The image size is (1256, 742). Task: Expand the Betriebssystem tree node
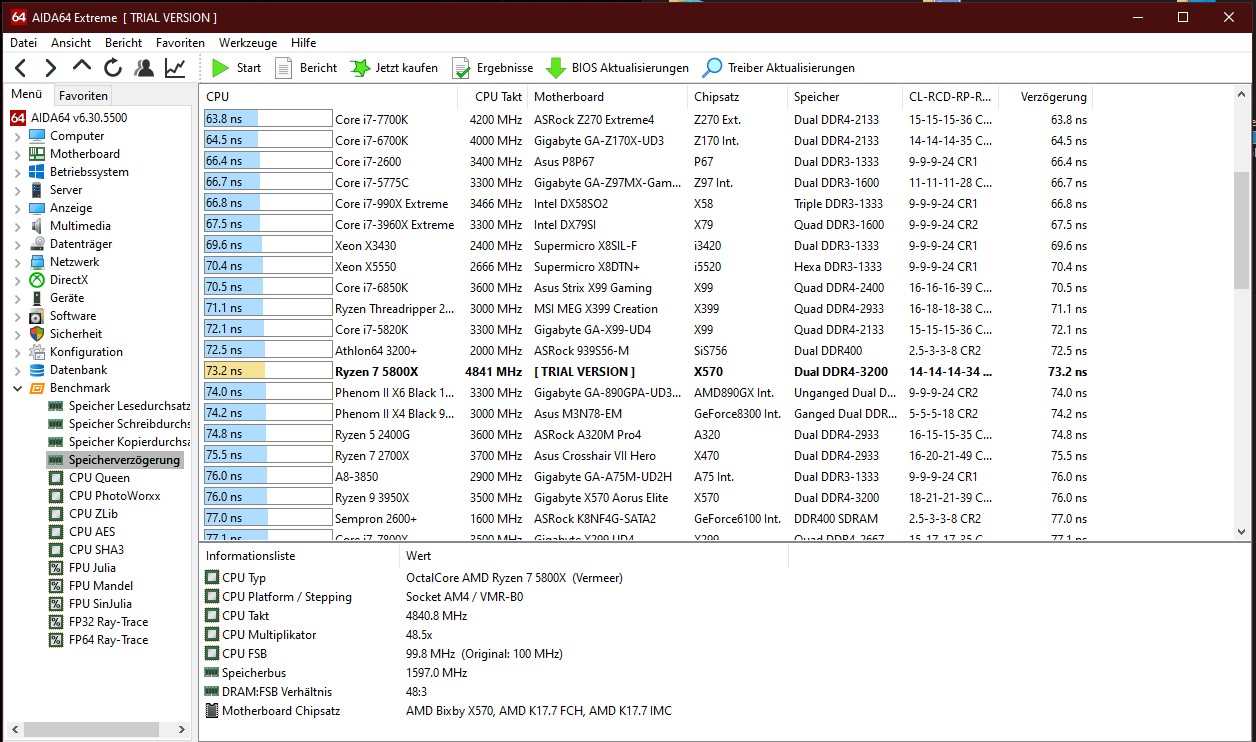click(x=17, y=172)
